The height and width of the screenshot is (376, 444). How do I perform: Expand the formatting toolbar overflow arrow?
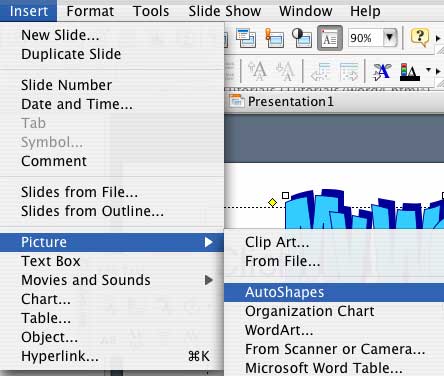(x=438, y=71)
